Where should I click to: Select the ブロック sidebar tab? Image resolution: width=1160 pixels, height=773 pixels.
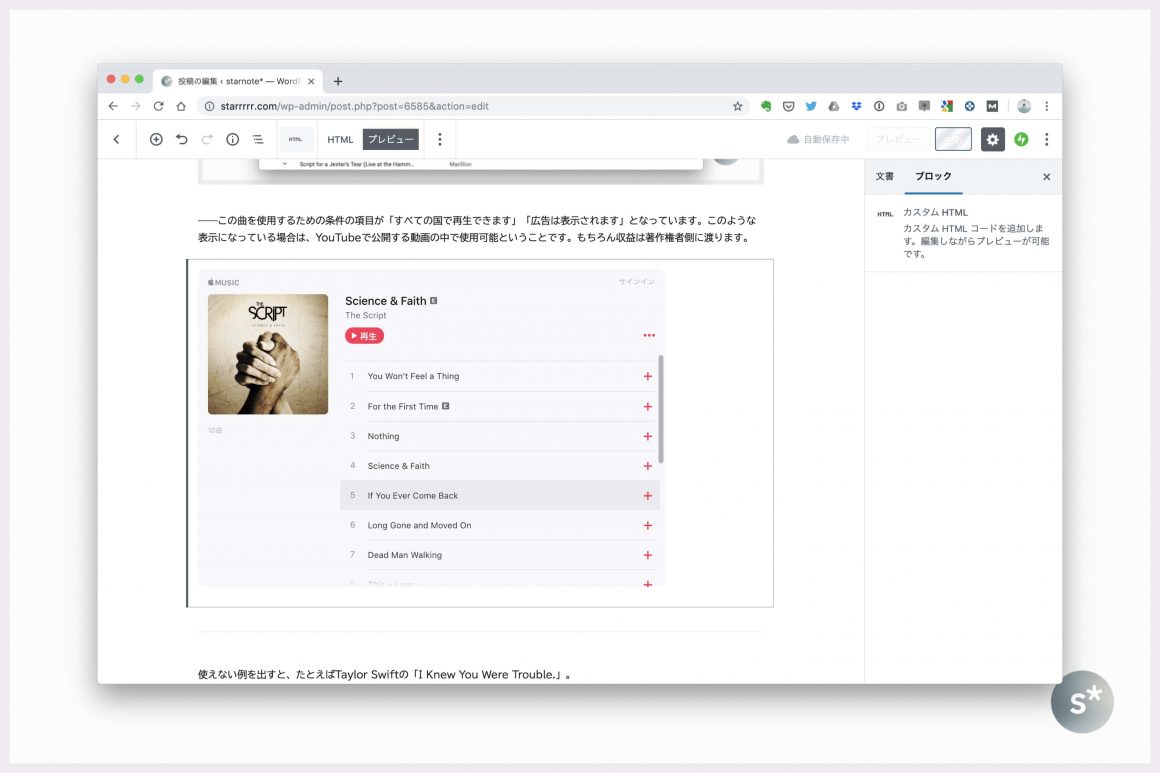tap(933, 177)
